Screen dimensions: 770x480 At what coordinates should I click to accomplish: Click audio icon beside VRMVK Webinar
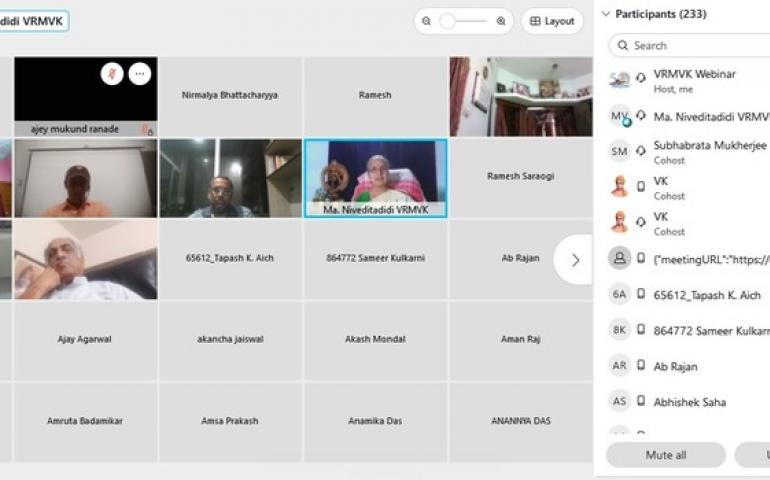tap(641, 78)
